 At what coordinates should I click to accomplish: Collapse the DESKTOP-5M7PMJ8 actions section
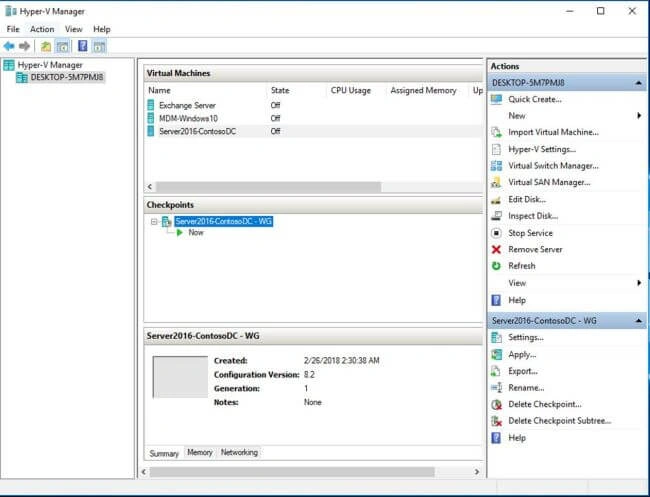[x=638, y=83]
